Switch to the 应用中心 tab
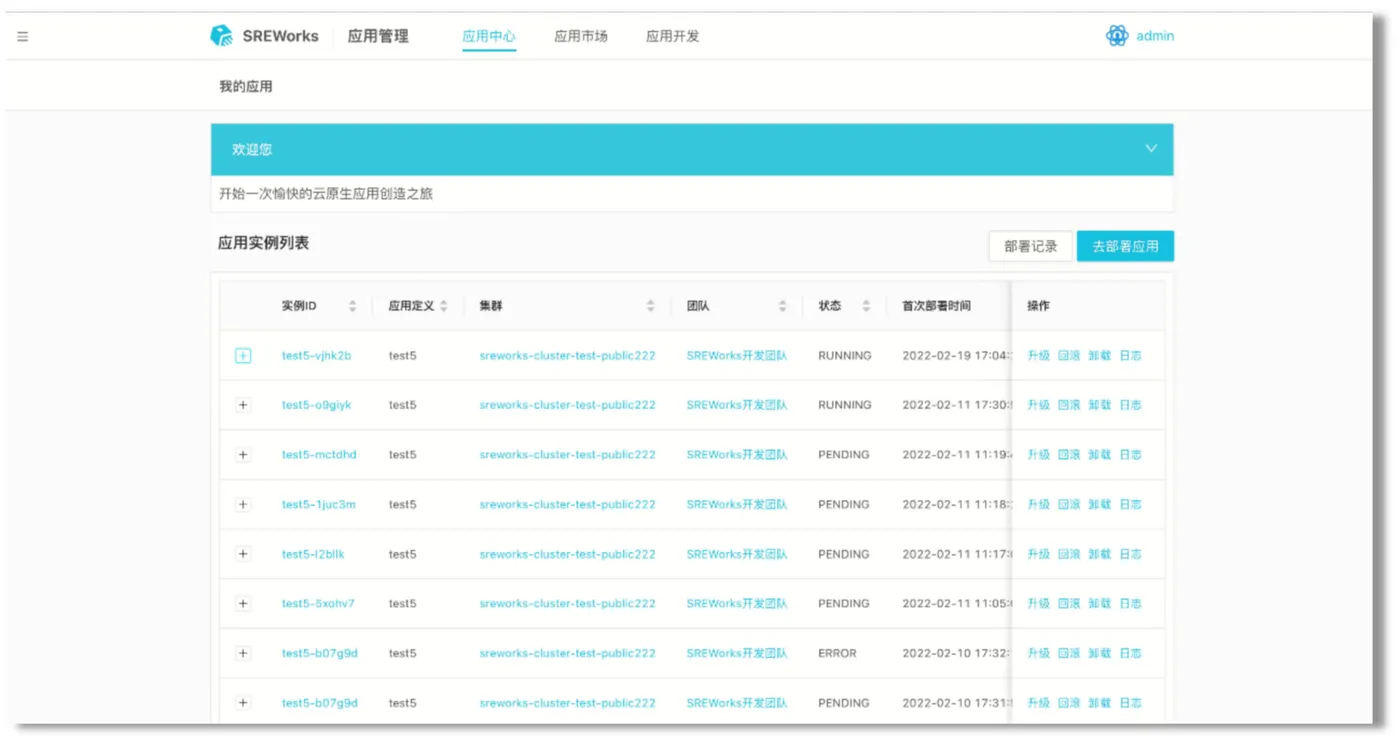 [x=489, y=36]
